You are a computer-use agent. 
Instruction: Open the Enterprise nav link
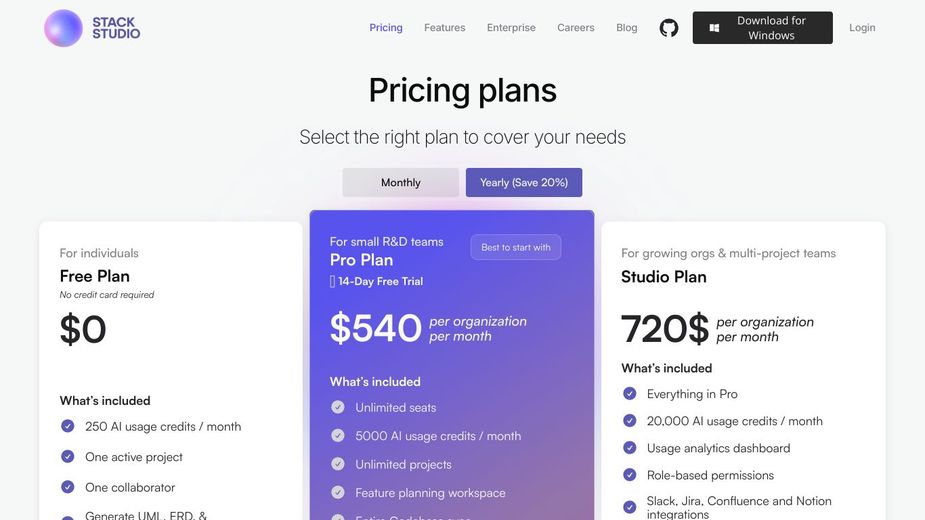(x=511, y=28)
